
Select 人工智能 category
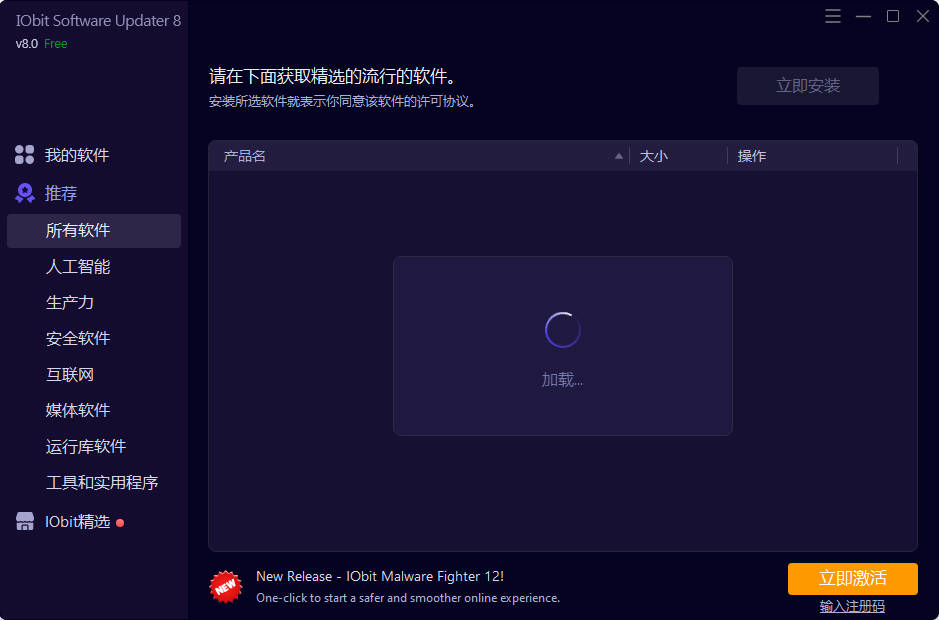[78, 267]
